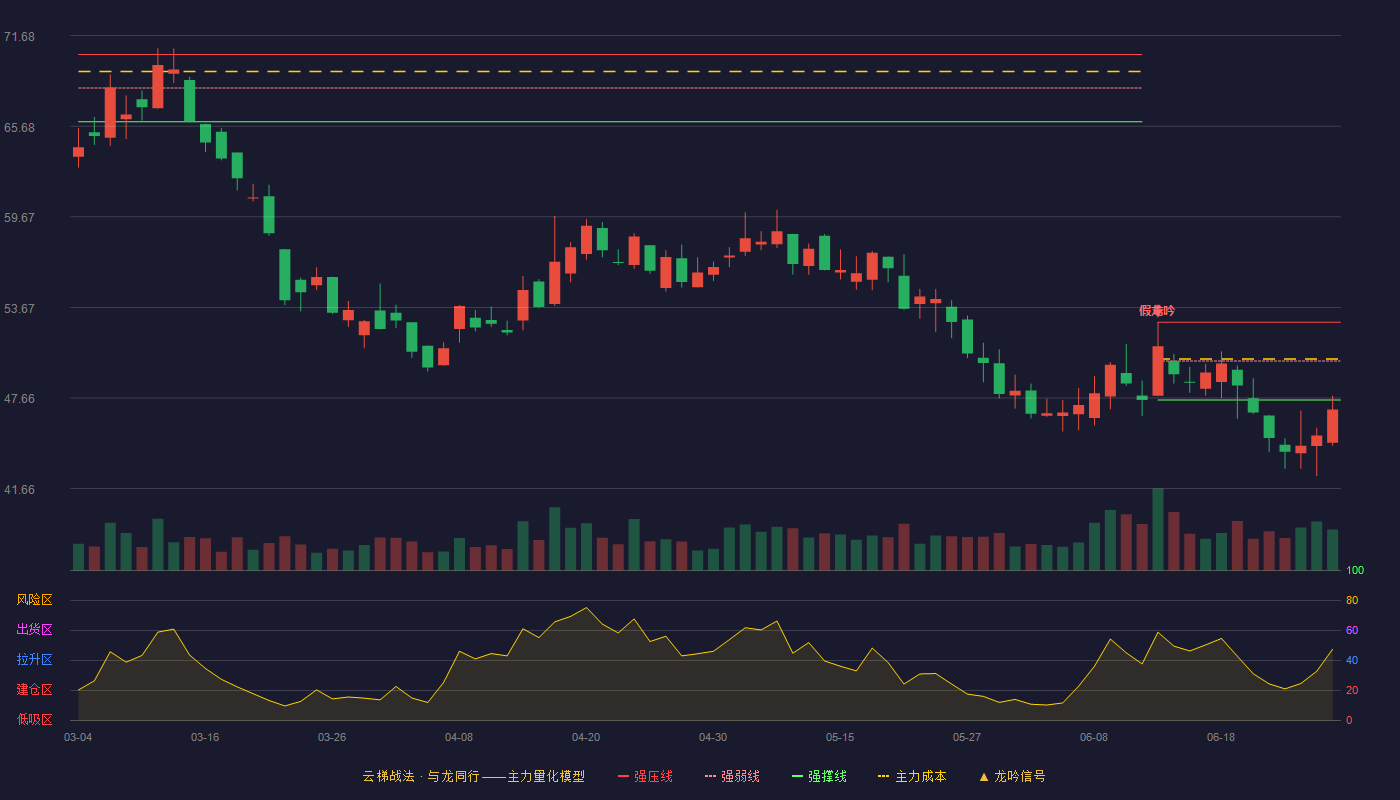1400x800 pixels.
Task: Click the 60 indicator scale value
Action: click(x=1352, y=630)
